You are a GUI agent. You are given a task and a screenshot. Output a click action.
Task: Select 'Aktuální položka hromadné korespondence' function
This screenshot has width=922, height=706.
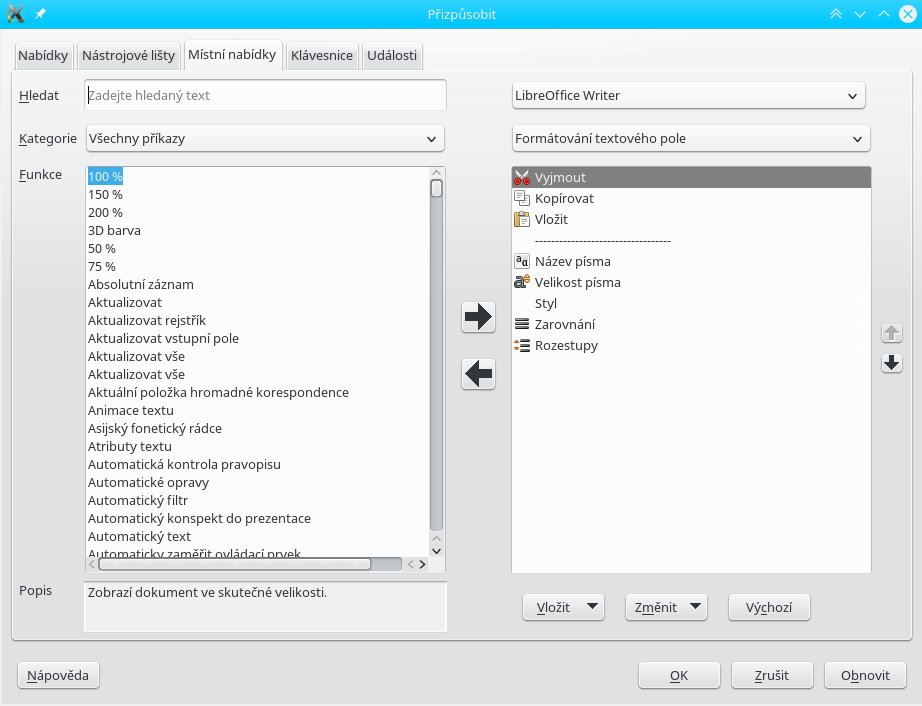tap(218, 393)
